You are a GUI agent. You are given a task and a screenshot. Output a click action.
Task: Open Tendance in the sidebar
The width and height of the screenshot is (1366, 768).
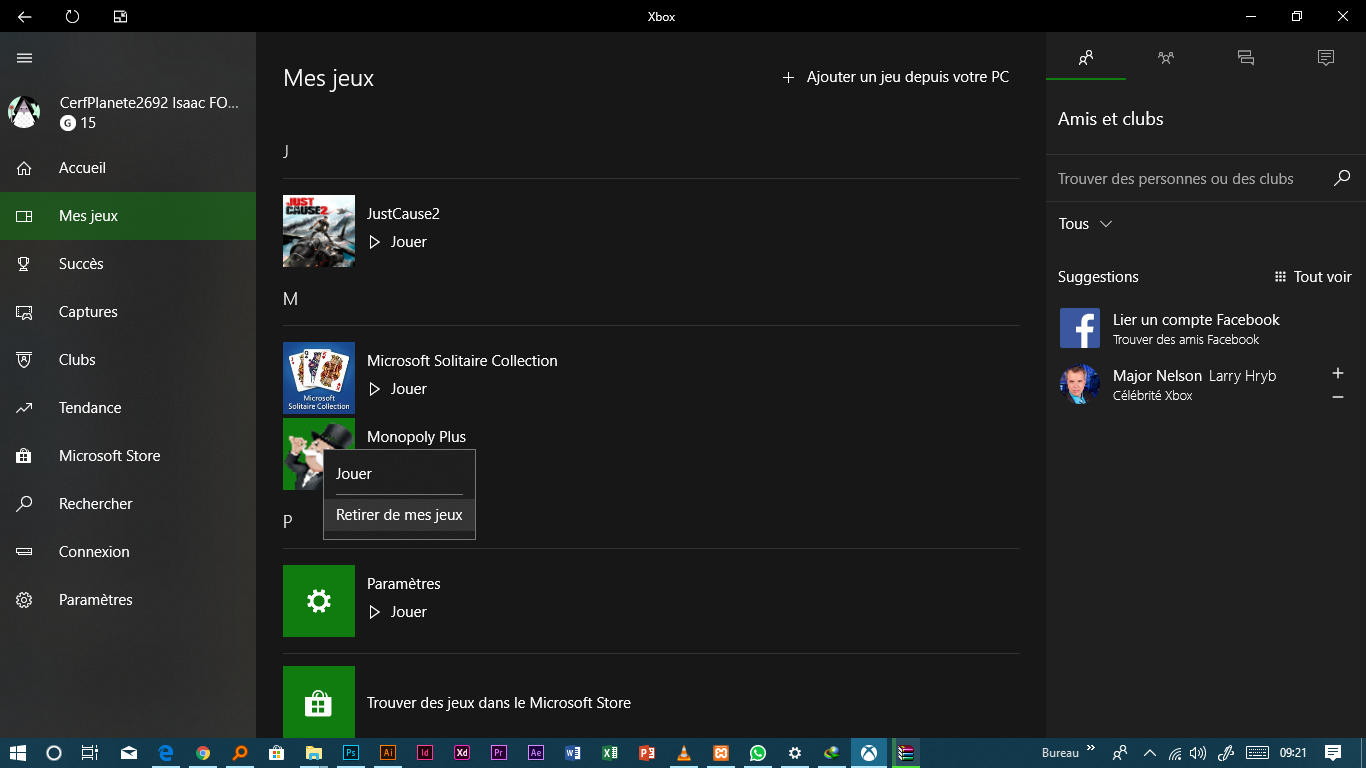click(128, 408)
